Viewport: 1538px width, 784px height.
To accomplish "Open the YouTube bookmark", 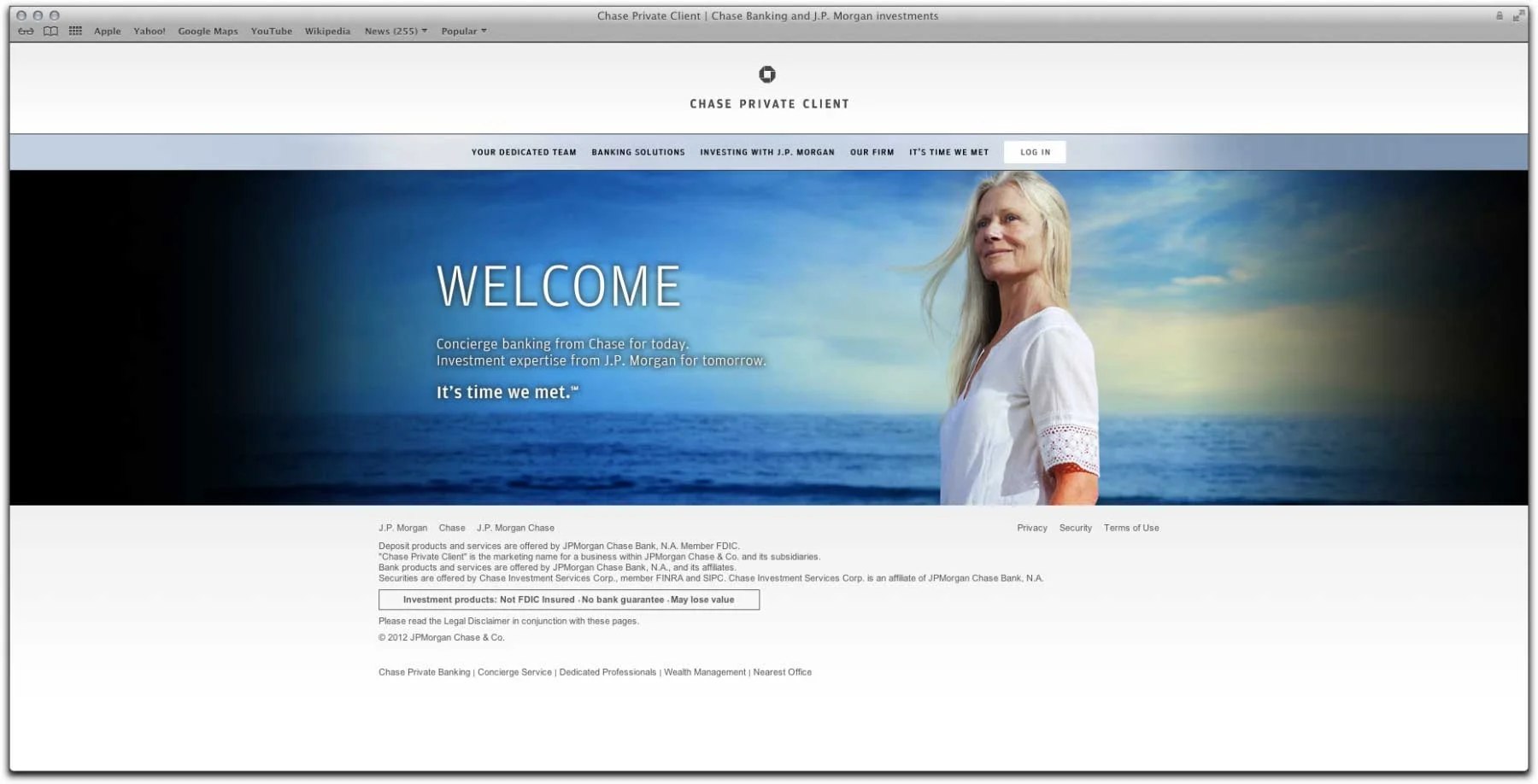I will tap(272, 31).
